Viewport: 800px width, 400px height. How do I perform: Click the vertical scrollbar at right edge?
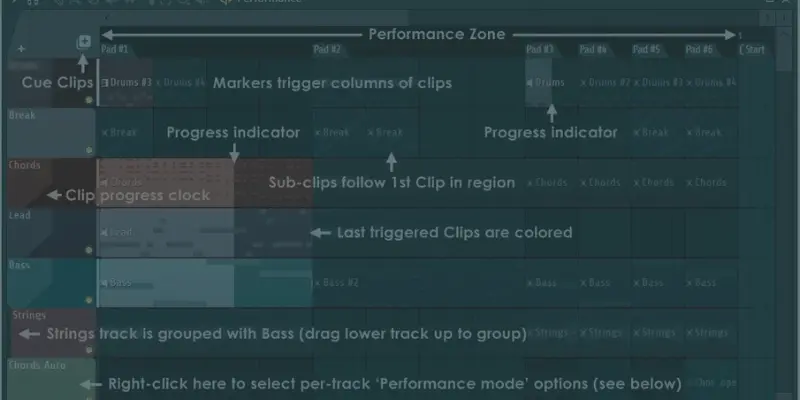784,50
